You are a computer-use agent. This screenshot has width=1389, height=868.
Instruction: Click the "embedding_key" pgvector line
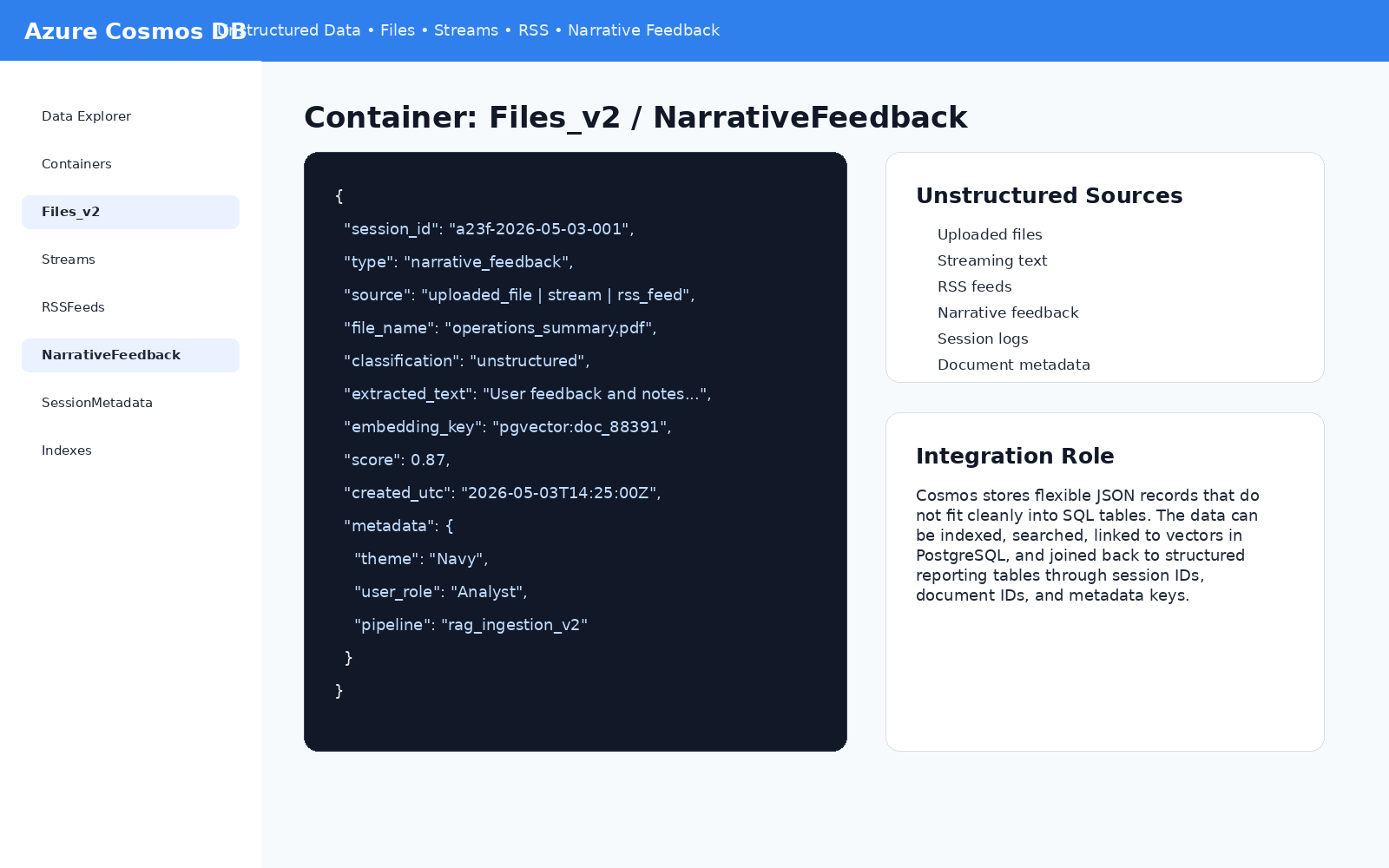click(x=508, y=427)
